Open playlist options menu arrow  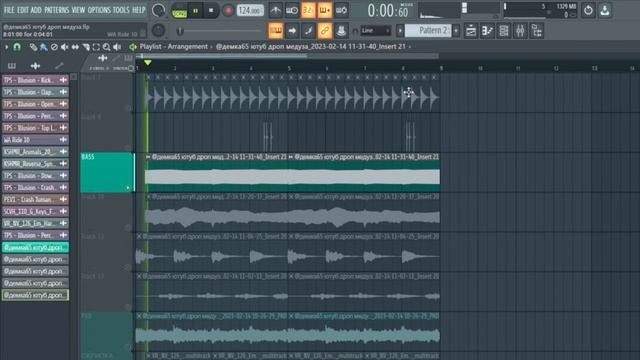(7, 47)
